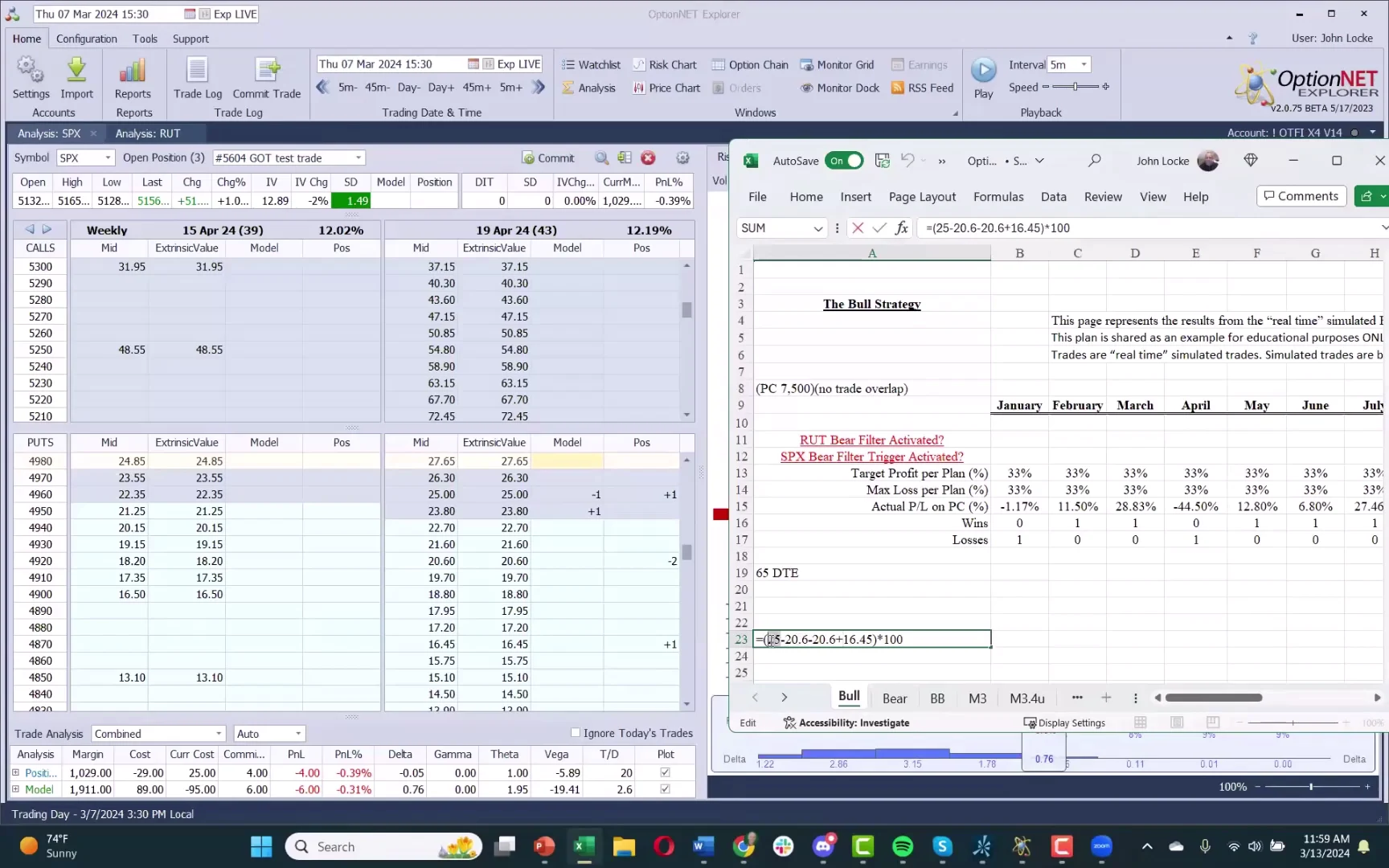Open the Auto dropdown in Trade Analysis

[298, 734]
